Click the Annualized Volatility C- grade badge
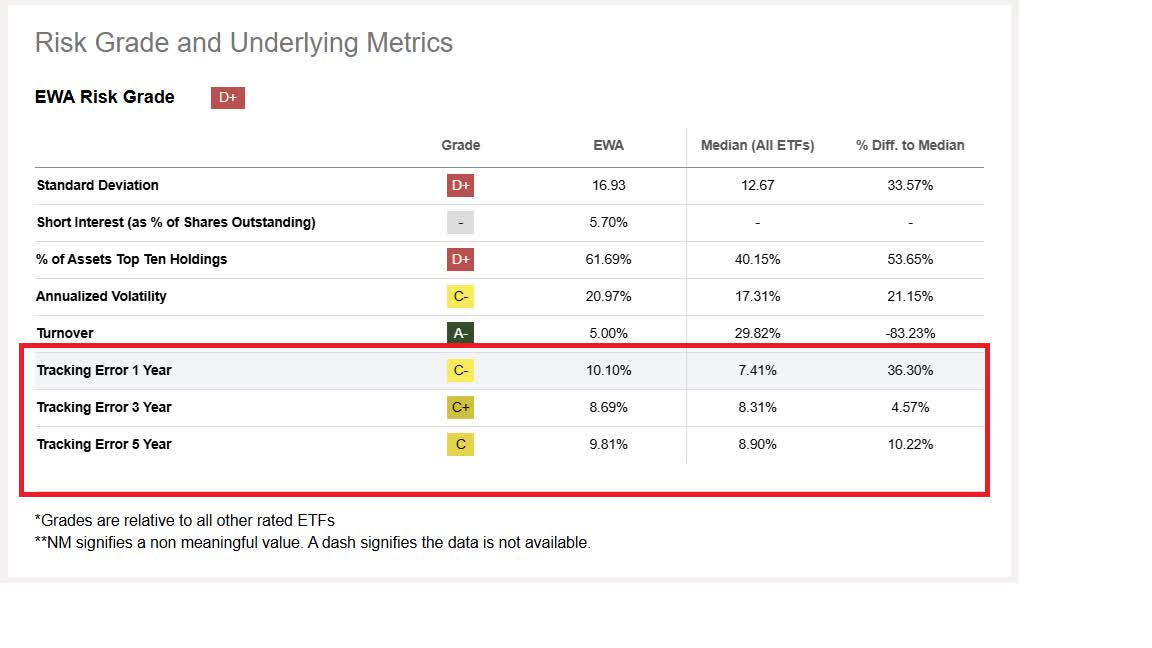Image resolution: width=1152 pixels, height=648 pixels. pyautogui.click(x=460, y=296)
